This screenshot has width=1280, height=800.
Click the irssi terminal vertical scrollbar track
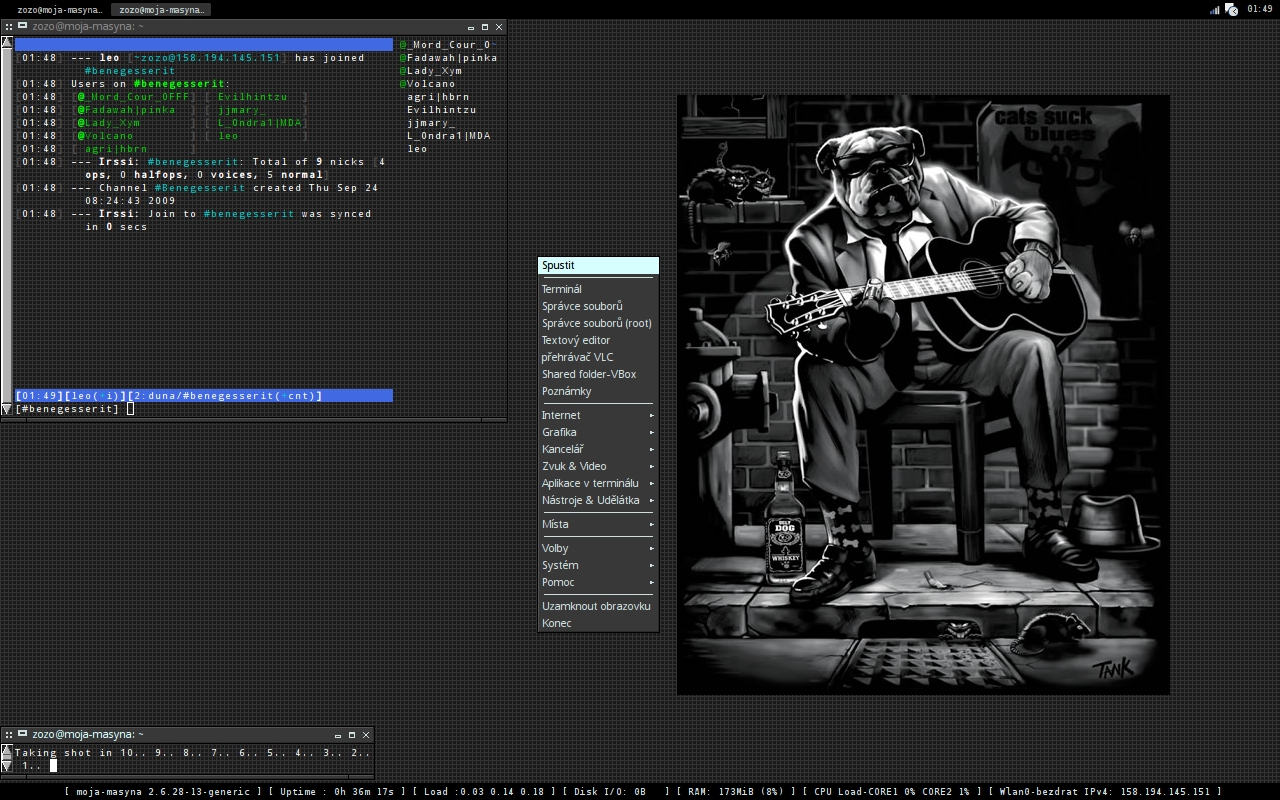point(6,220)
